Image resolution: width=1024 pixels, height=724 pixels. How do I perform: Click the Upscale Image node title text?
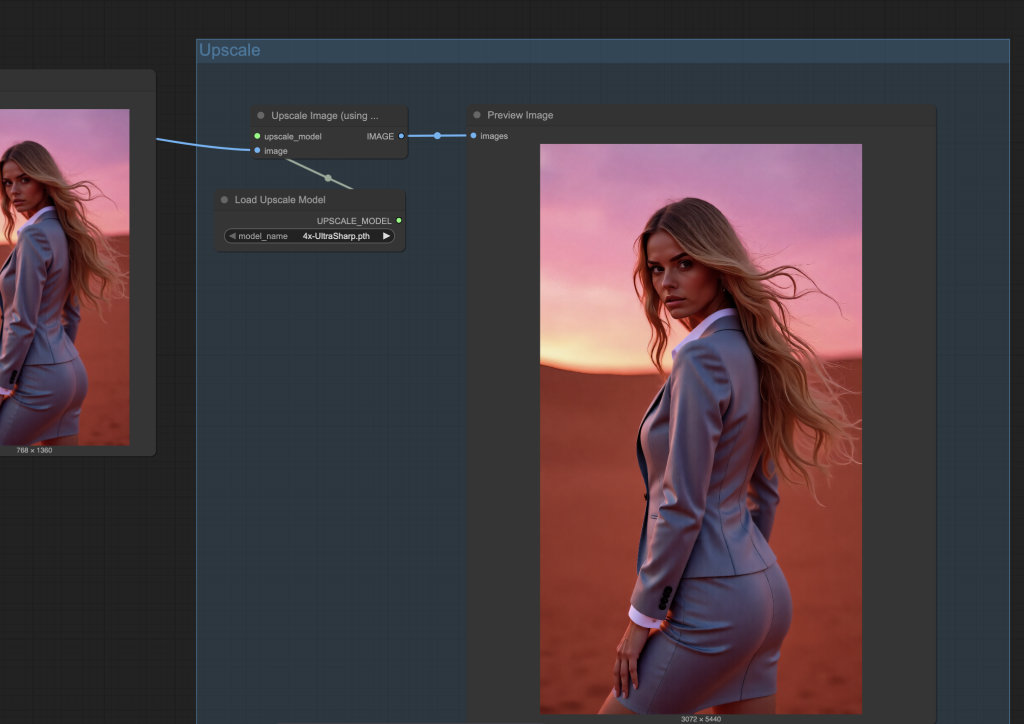pos(324,116)
